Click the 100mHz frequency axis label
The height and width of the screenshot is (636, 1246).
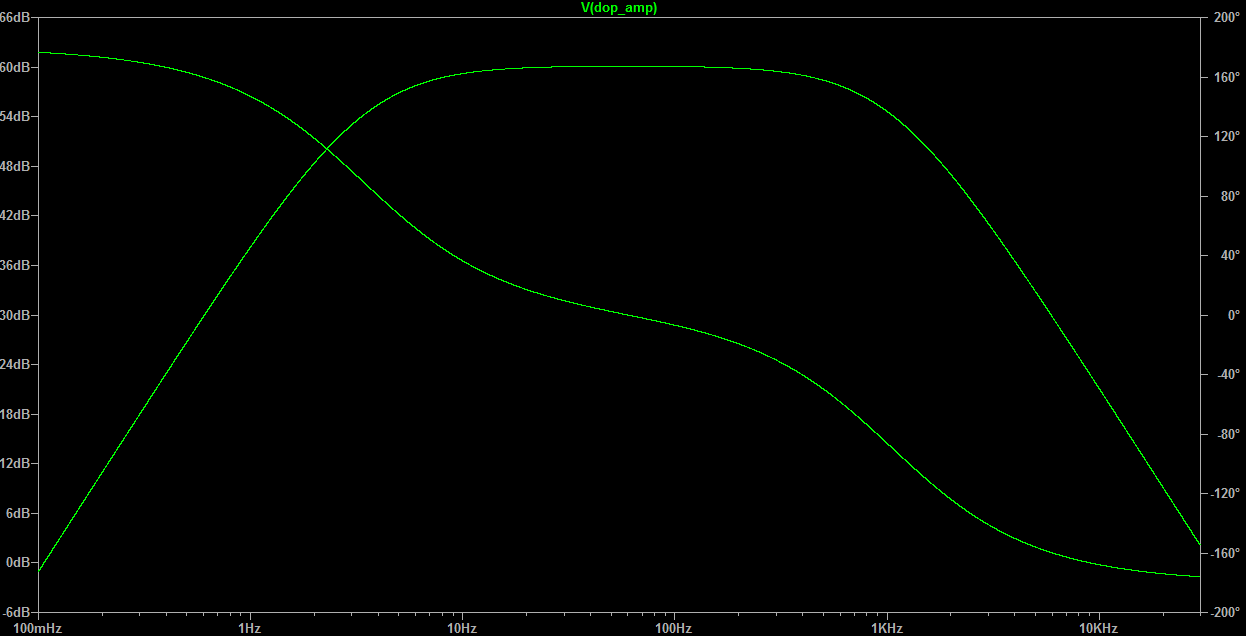[x=38, y=628]
